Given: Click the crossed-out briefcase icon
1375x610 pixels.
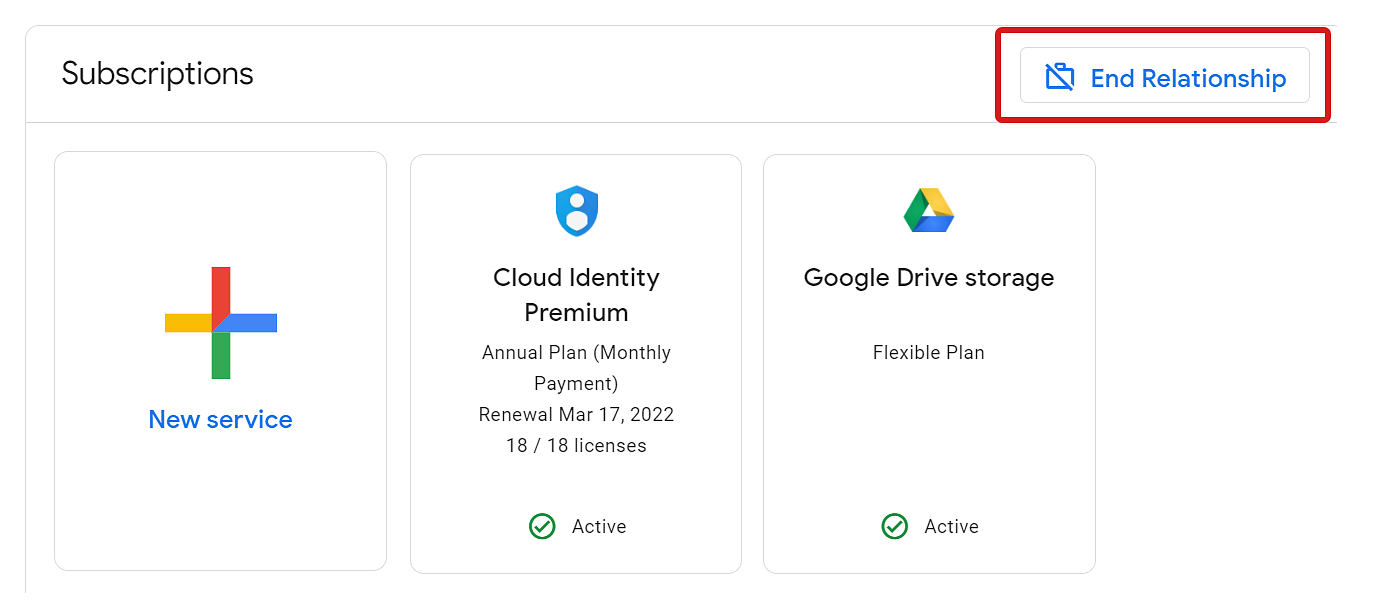Looking at the screenshot, I should (x=1059, y=77).
